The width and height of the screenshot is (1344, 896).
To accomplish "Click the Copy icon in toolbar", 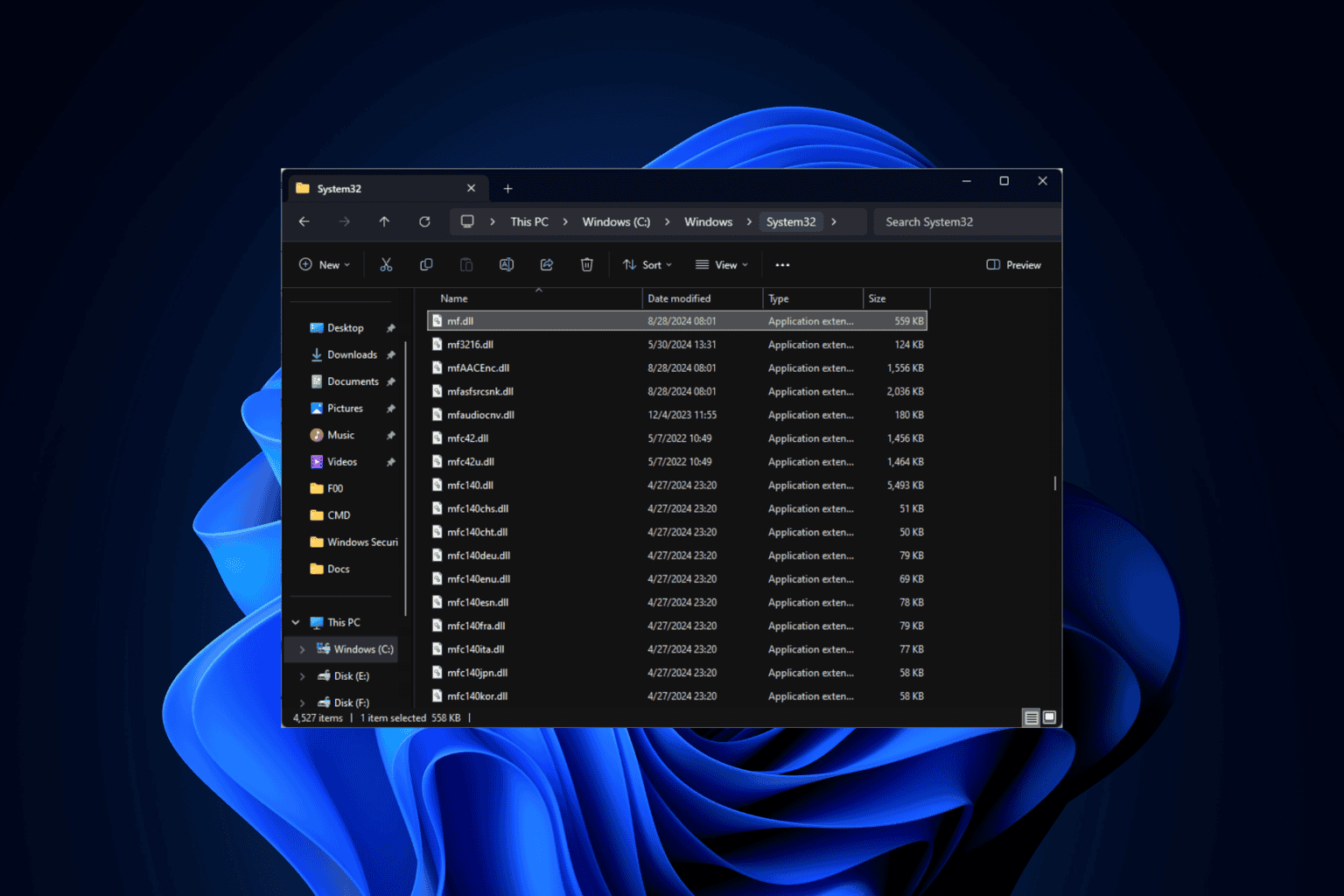I will [x=426, y=265].
